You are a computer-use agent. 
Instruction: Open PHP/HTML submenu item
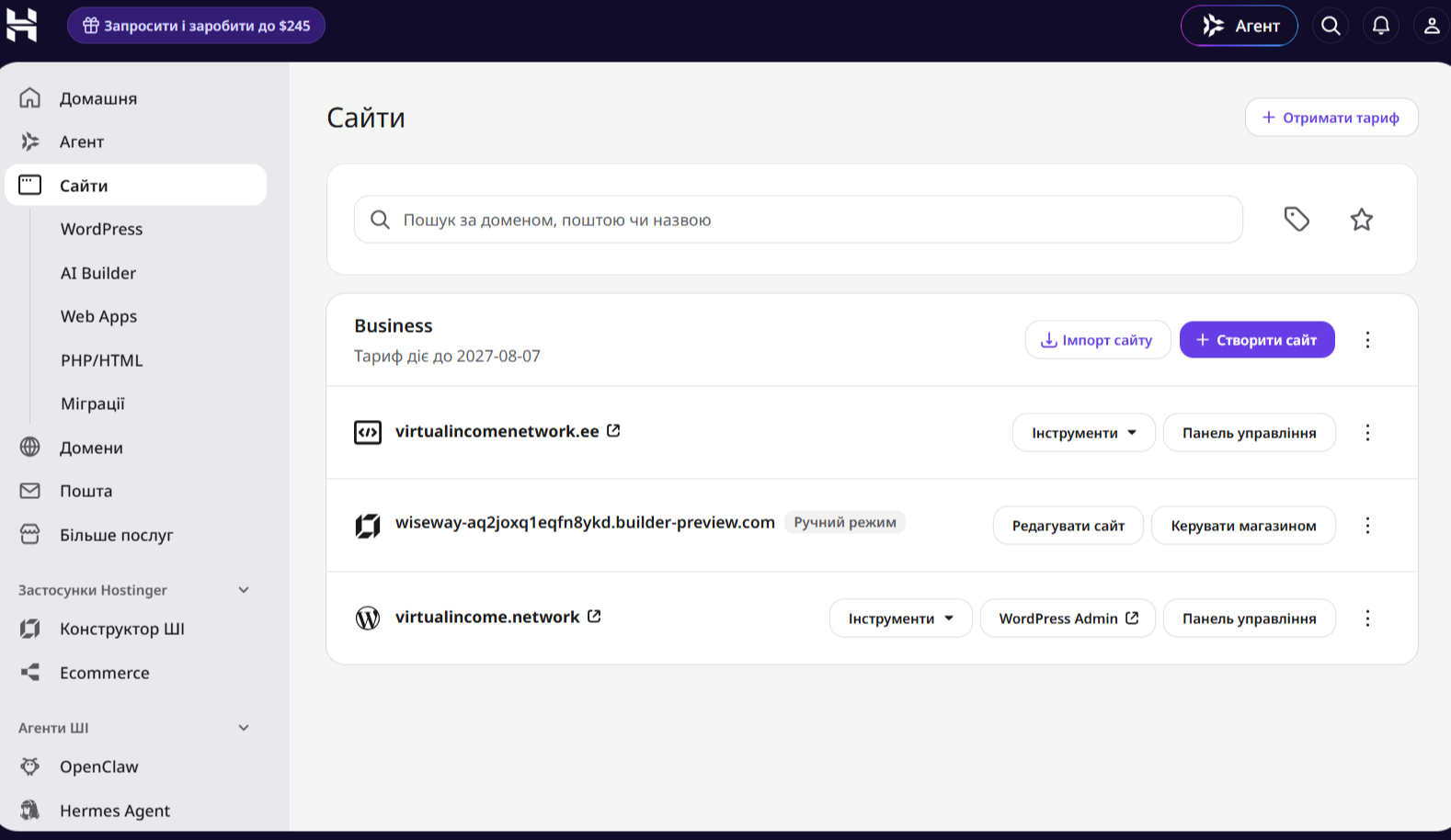point(102,360)
